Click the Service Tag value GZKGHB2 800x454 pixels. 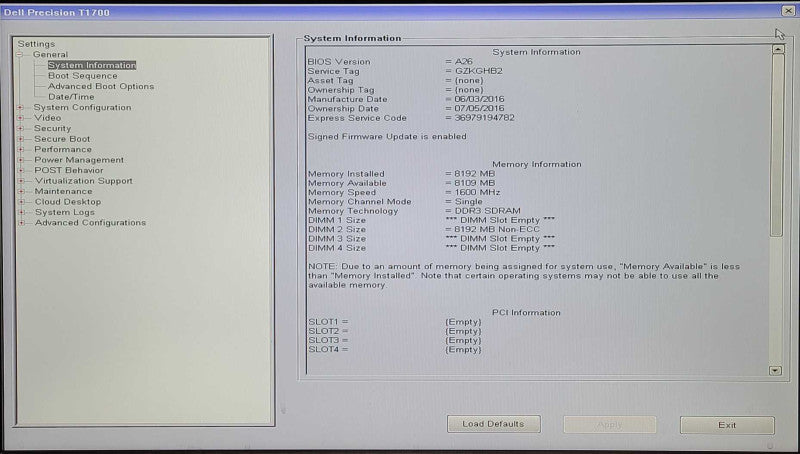[x=479, y=71]
